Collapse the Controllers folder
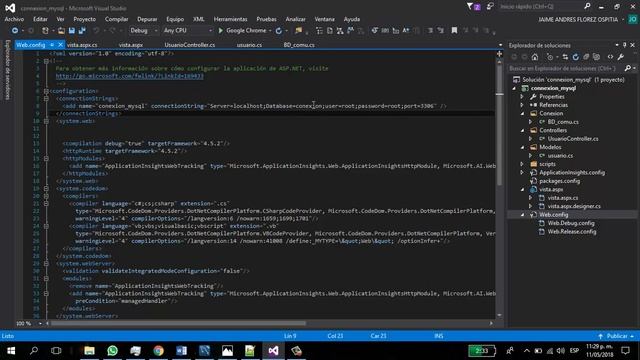Image resolution: width=640 pixels, height=360 pixels. [522, 130]
